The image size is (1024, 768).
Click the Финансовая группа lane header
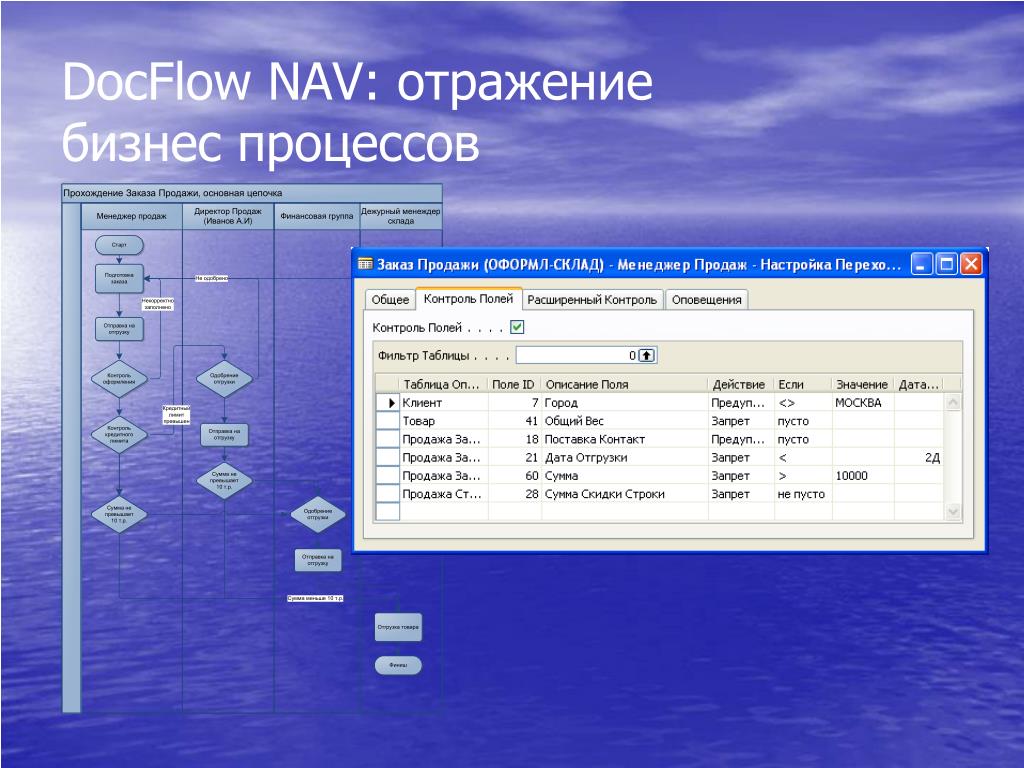pos(317,216)
